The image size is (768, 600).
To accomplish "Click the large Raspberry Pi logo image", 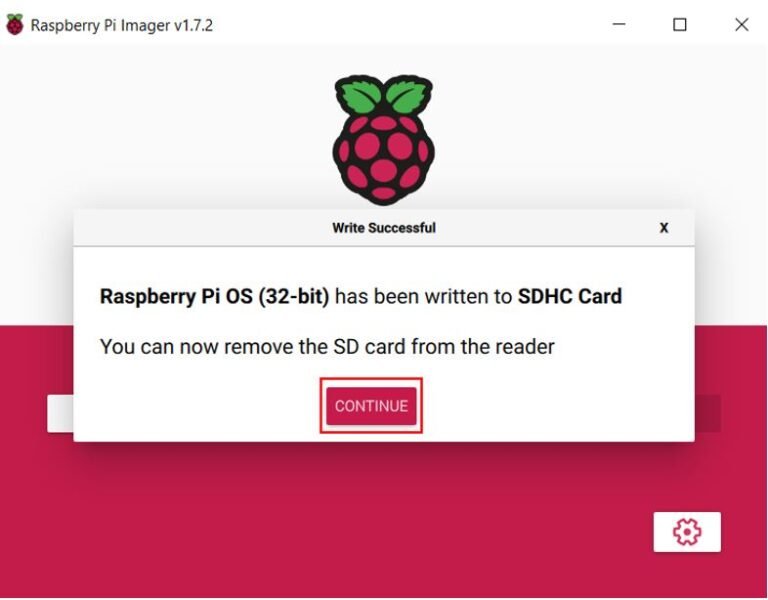I will pyautogui.click(x=384, y=140).
